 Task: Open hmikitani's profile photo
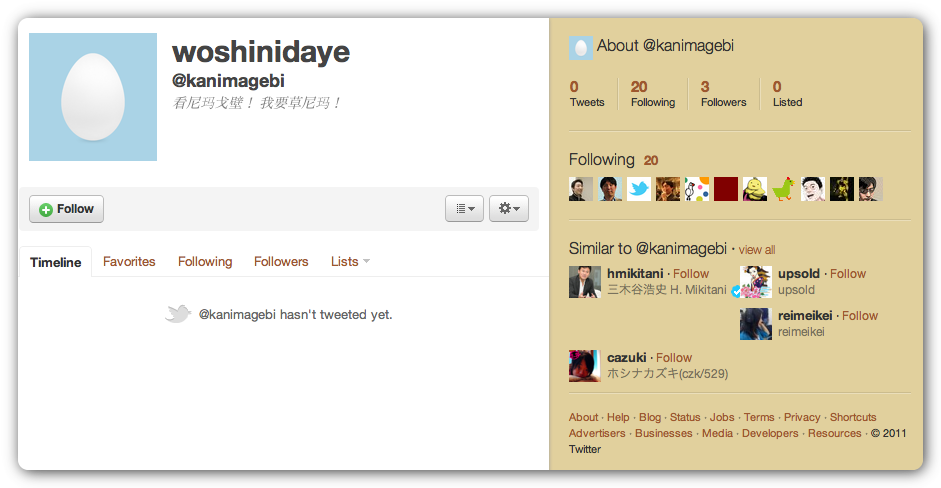585,282
